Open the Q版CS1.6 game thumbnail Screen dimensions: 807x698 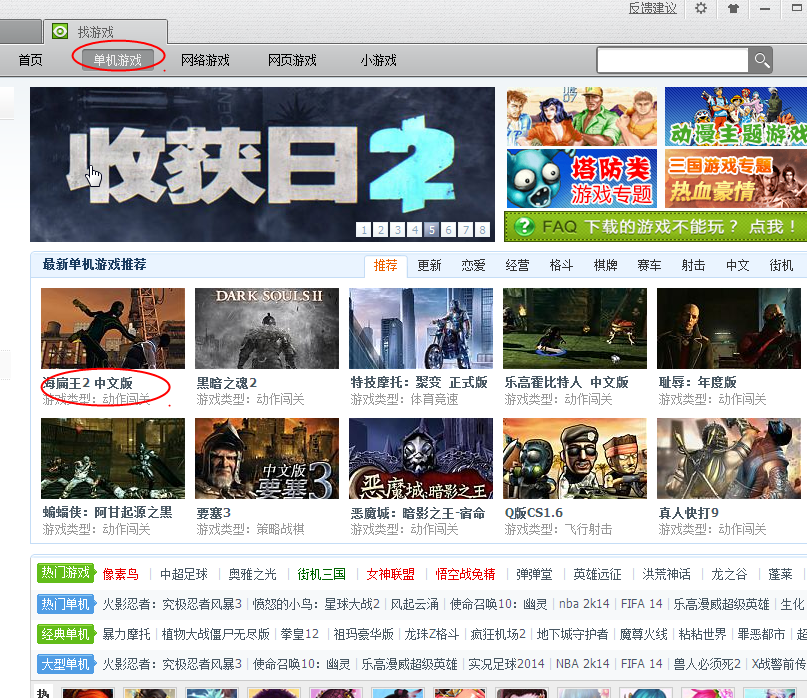575,458
